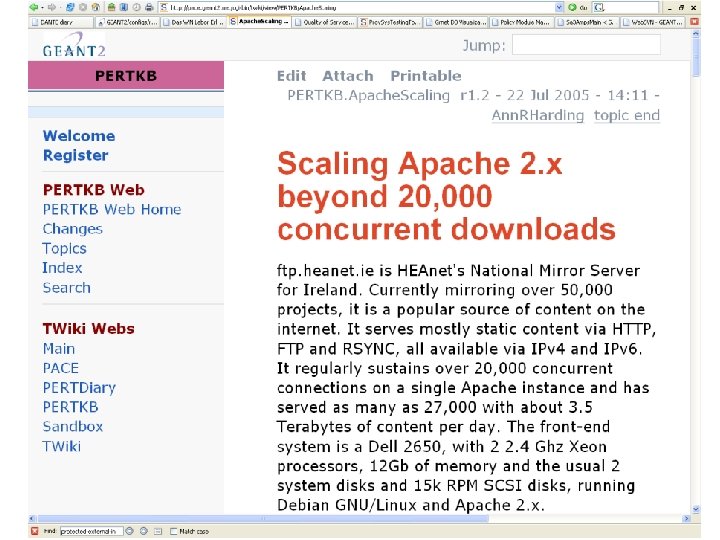Expand the address bar URL dropdown
The image size is (720, 540).
tap(559, 7)
